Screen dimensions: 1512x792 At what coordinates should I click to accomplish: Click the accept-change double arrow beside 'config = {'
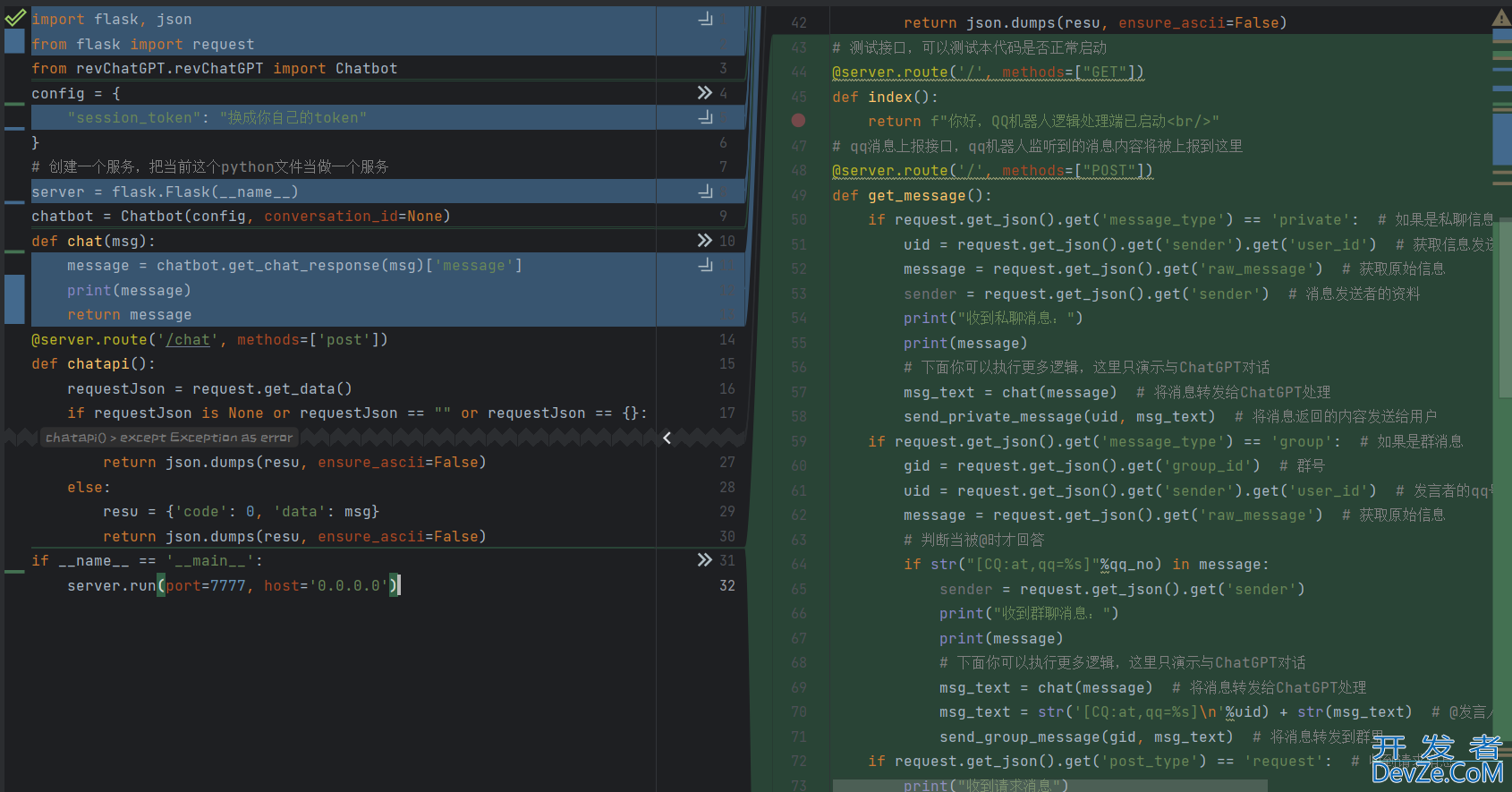pos(705,93)
